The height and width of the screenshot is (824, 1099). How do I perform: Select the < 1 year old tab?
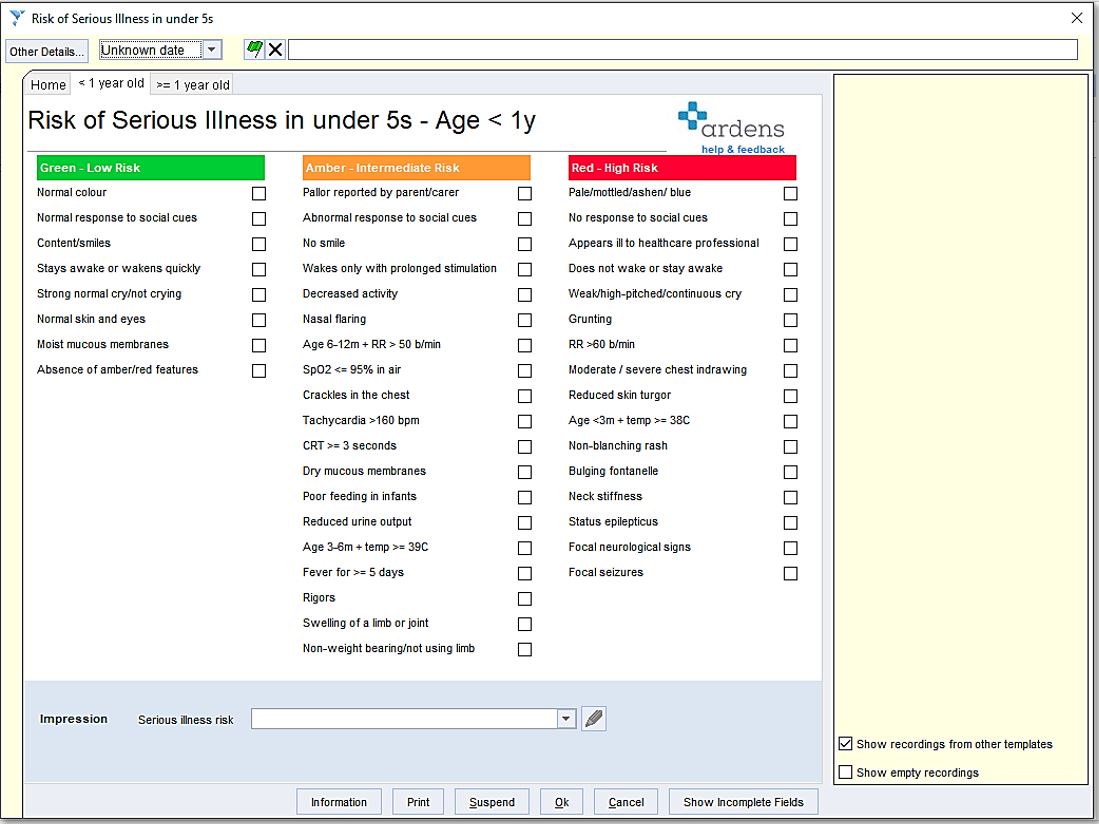111,83
